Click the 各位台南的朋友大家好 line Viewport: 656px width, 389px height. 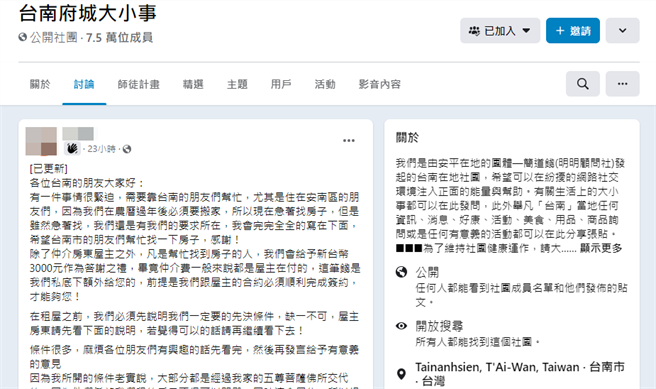[87, 183]
